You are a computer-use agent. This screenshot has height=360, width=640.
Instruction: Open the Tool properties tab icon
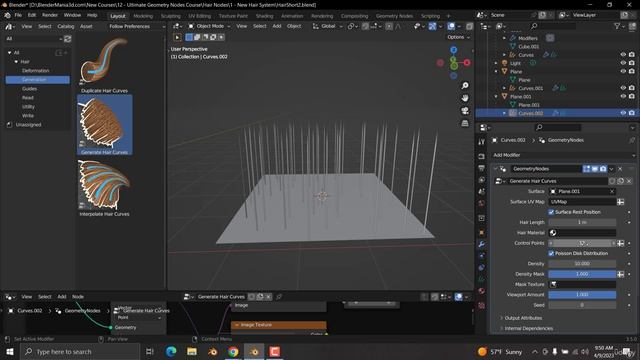(x=482, y=142)
